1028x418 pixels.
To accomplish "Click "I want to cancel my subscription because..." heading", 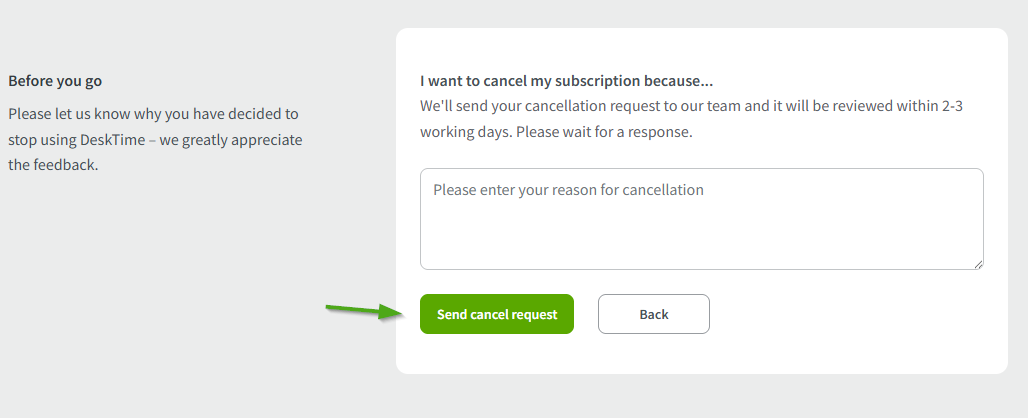I will point(566,81).
